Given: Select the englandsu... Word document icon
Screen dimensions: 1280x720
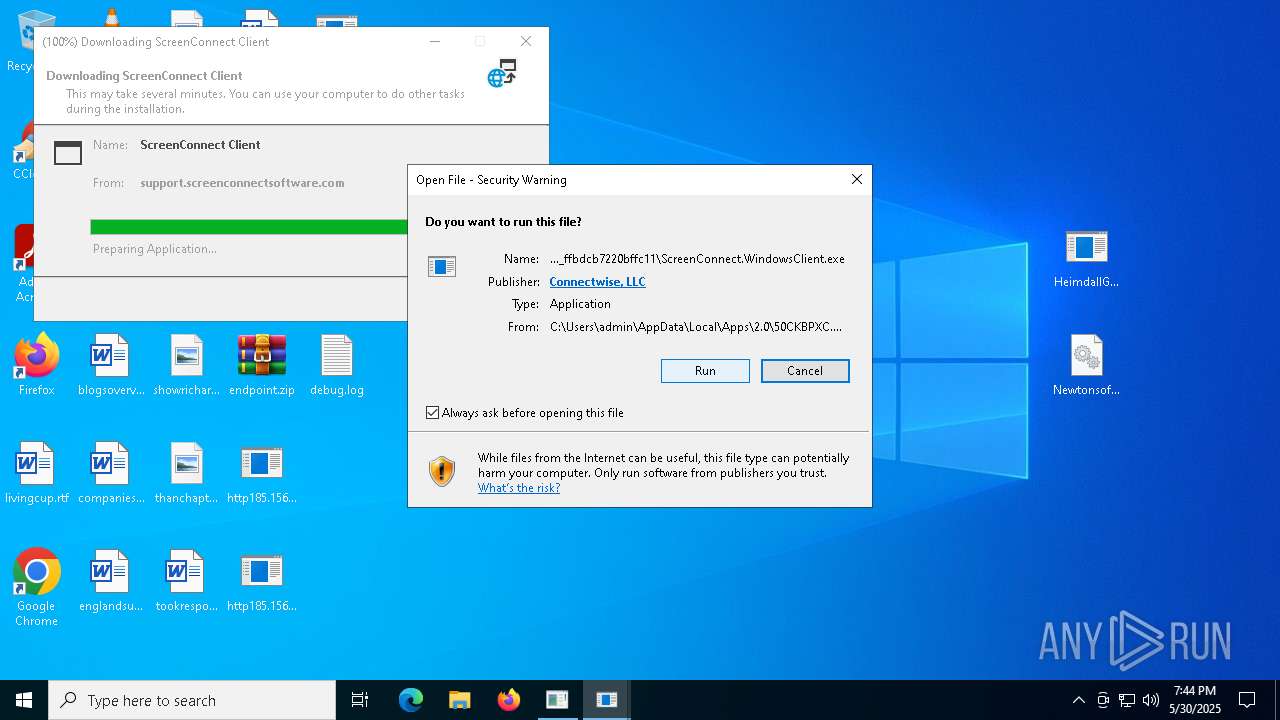Looking at the screenshot, I should (x=111, y=581).
